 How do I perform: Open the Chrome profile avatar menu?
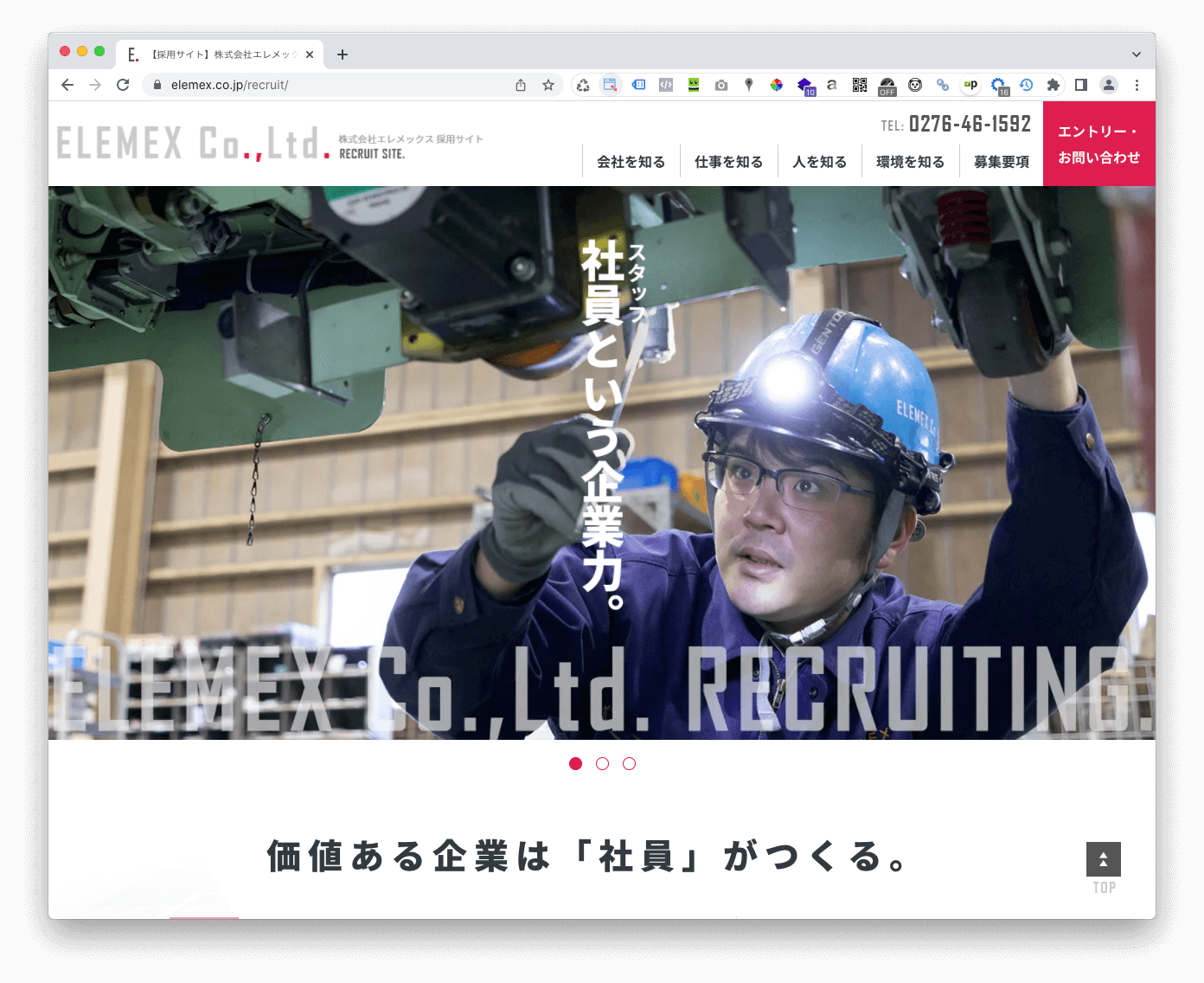1109,85
